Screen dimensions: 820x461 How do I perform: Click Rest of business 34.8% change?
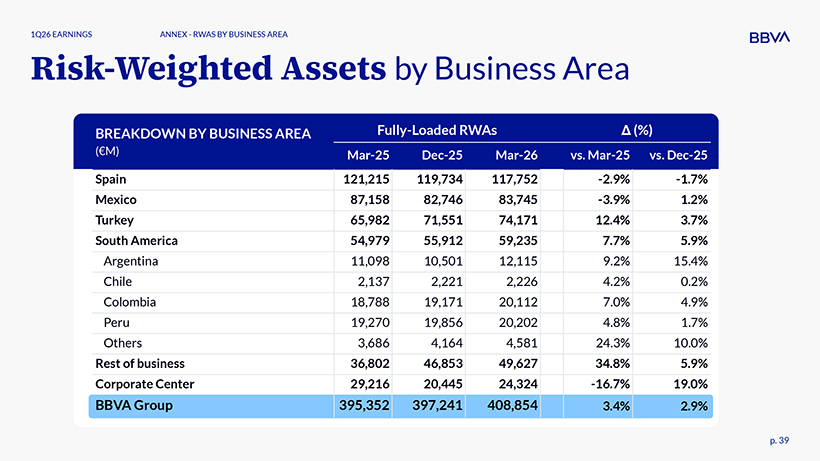pos(613,363)
